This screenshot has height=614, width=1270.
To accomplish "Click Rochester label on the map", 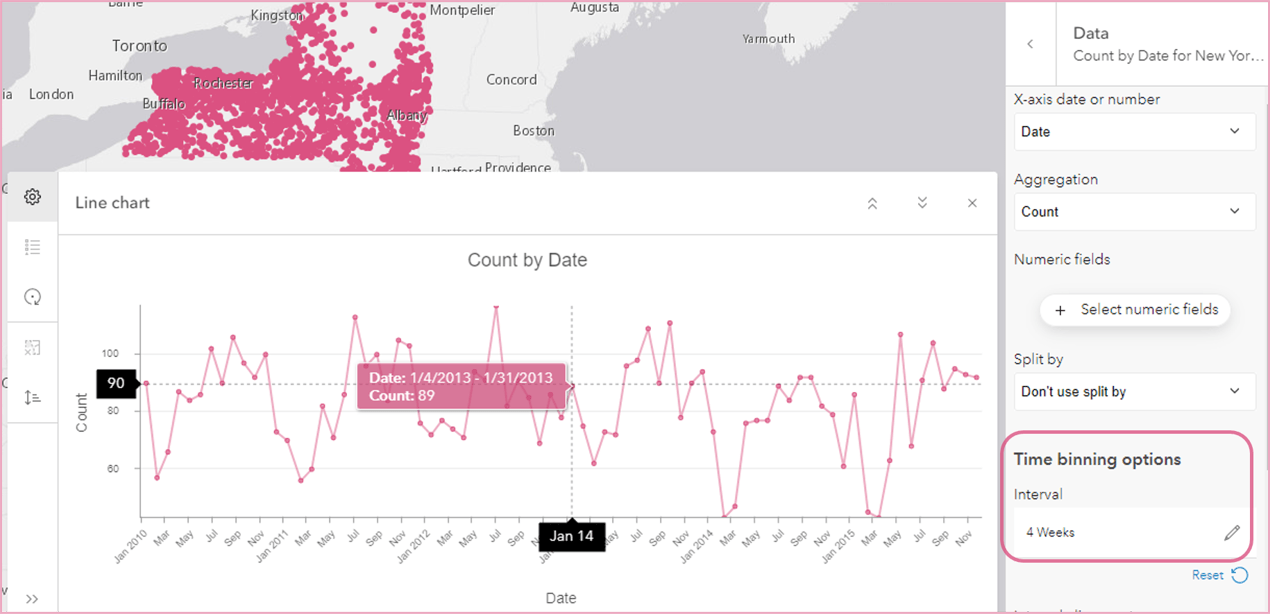I will click(224, 83).
